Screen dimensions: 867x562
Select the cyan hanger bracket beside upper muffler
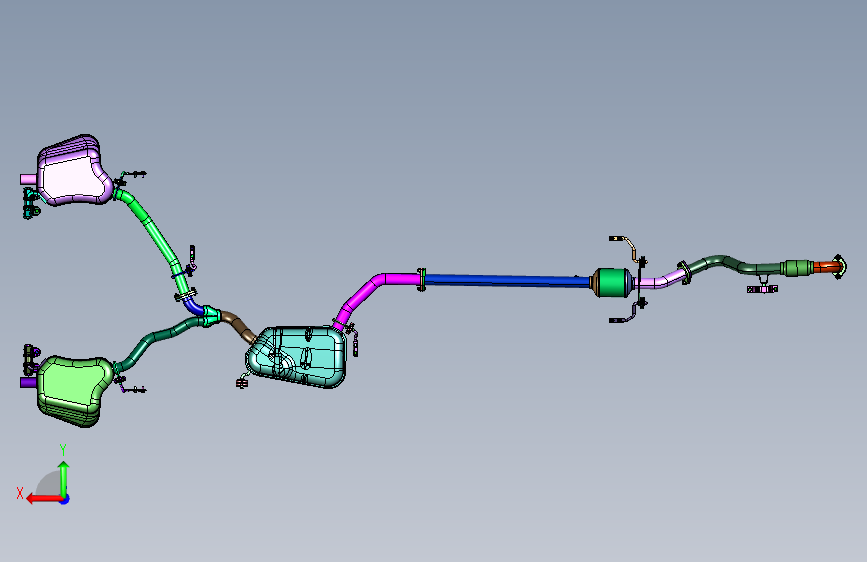(x=30, y=203)
